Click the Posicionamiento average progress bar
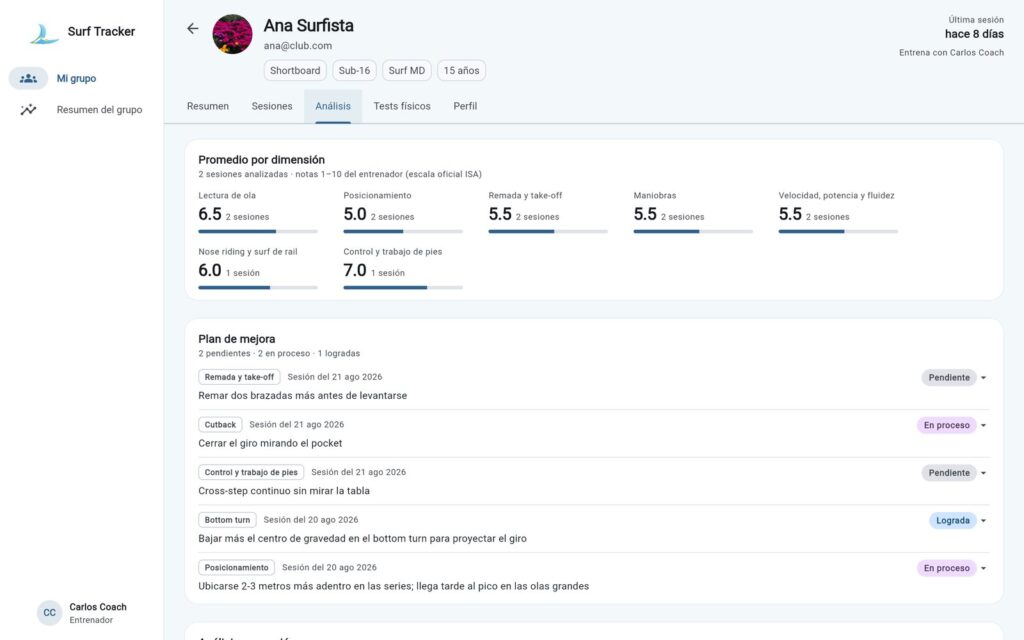 pyautogui.click(x=403, y=231)
